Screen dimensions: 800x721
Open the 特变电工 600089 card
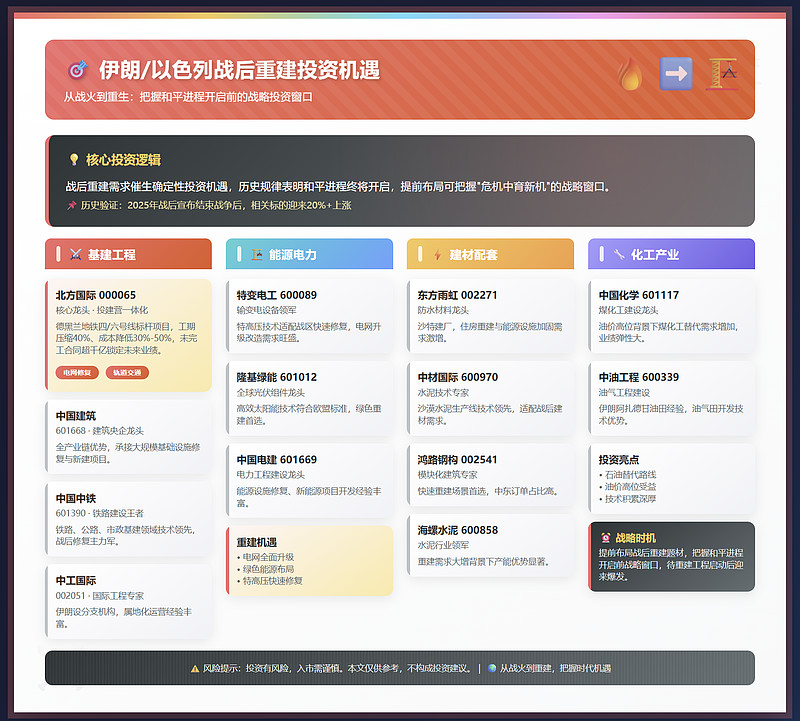coord(309,316)
